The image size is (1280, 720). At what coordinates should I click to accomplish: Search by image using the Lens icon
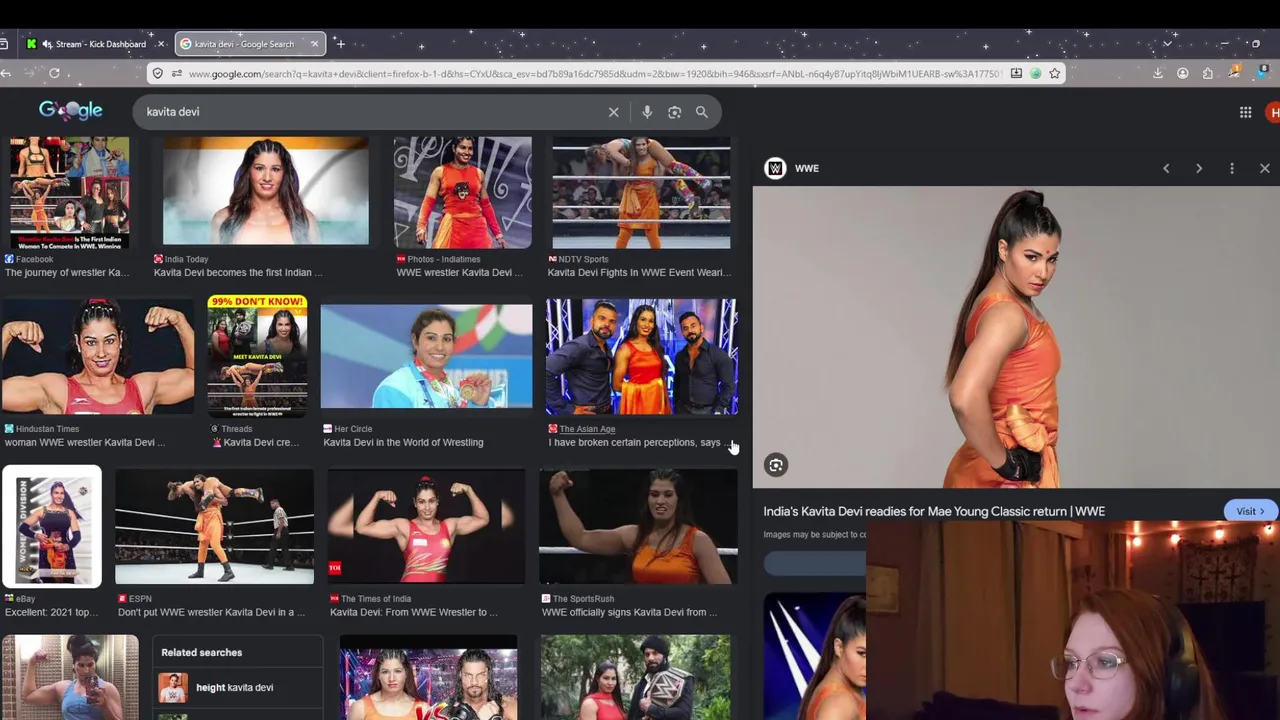pyautogui.click(x=674, y=112)
